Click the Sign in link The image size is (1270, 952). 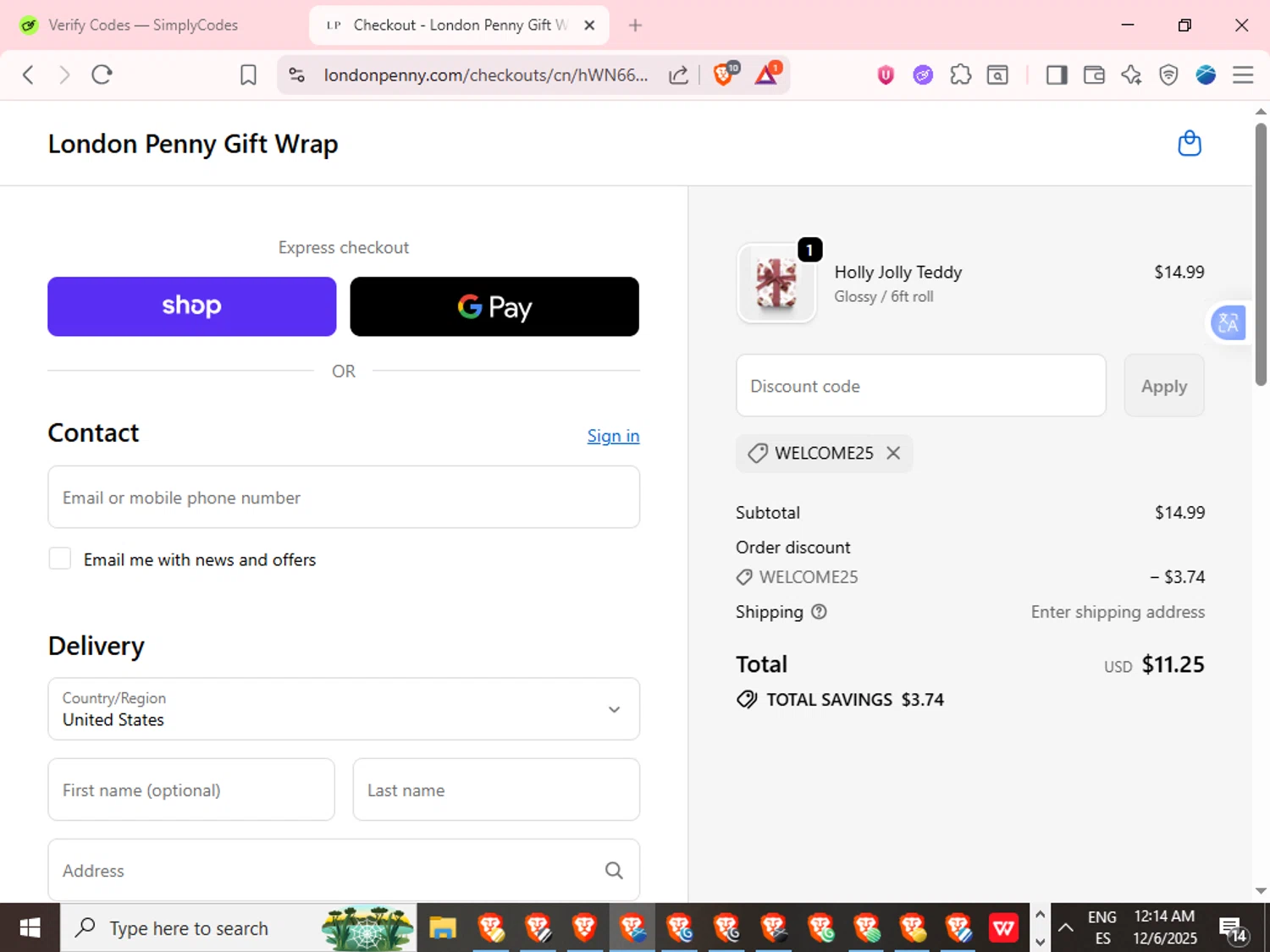click(x=614, y=436)
